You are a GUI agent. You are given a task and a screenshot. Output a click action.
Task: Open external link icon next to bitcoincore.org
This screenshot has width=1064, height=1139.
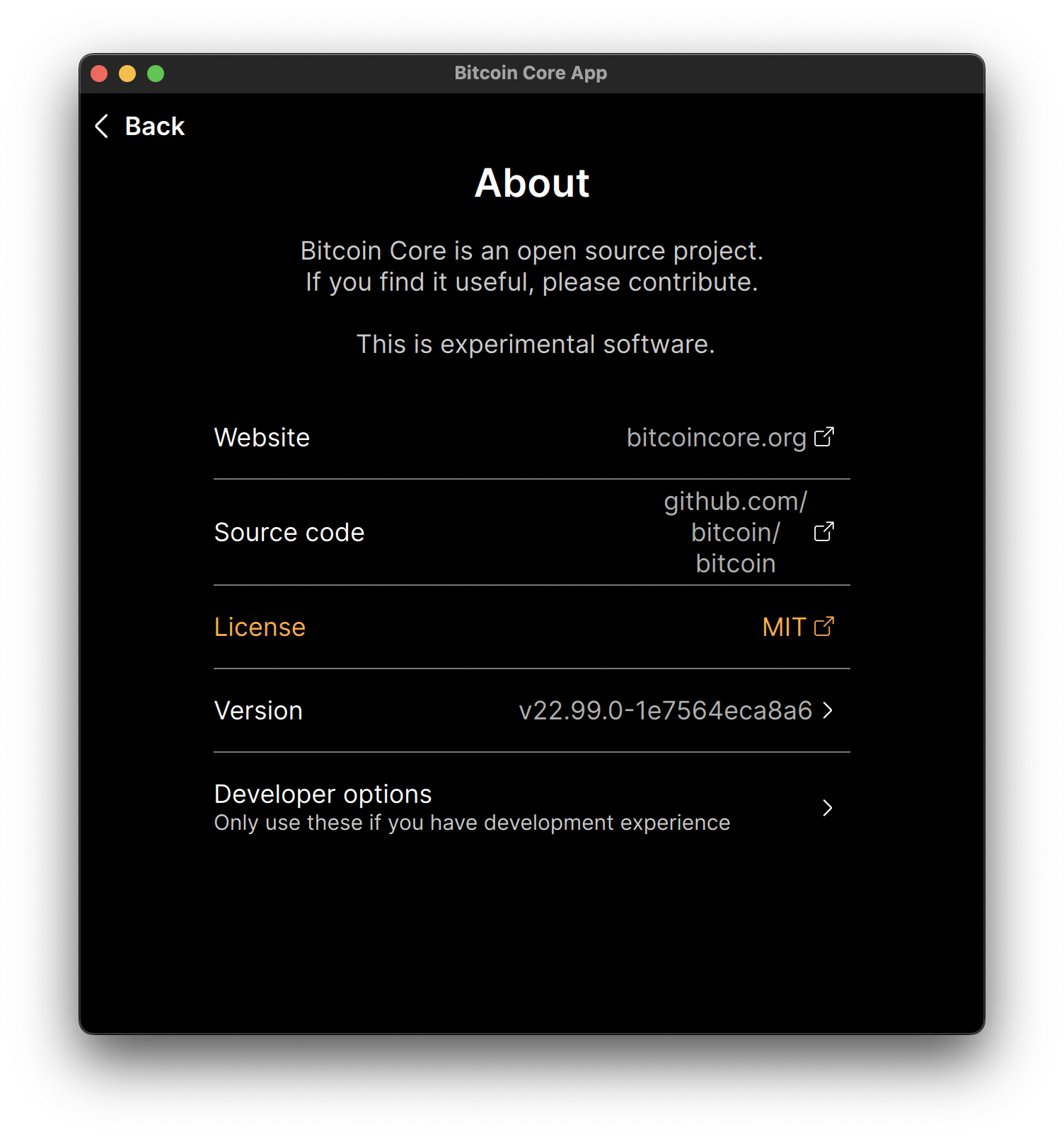(x=824, y=437)
